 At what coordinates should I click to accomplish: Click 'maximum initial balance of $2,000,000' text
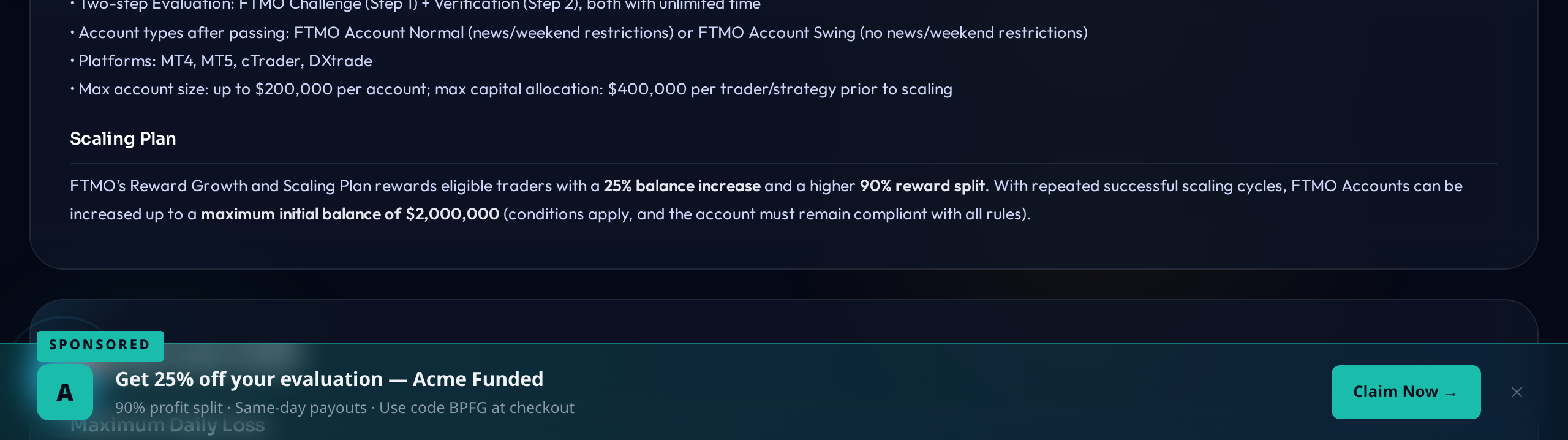[x=350, y=214]
